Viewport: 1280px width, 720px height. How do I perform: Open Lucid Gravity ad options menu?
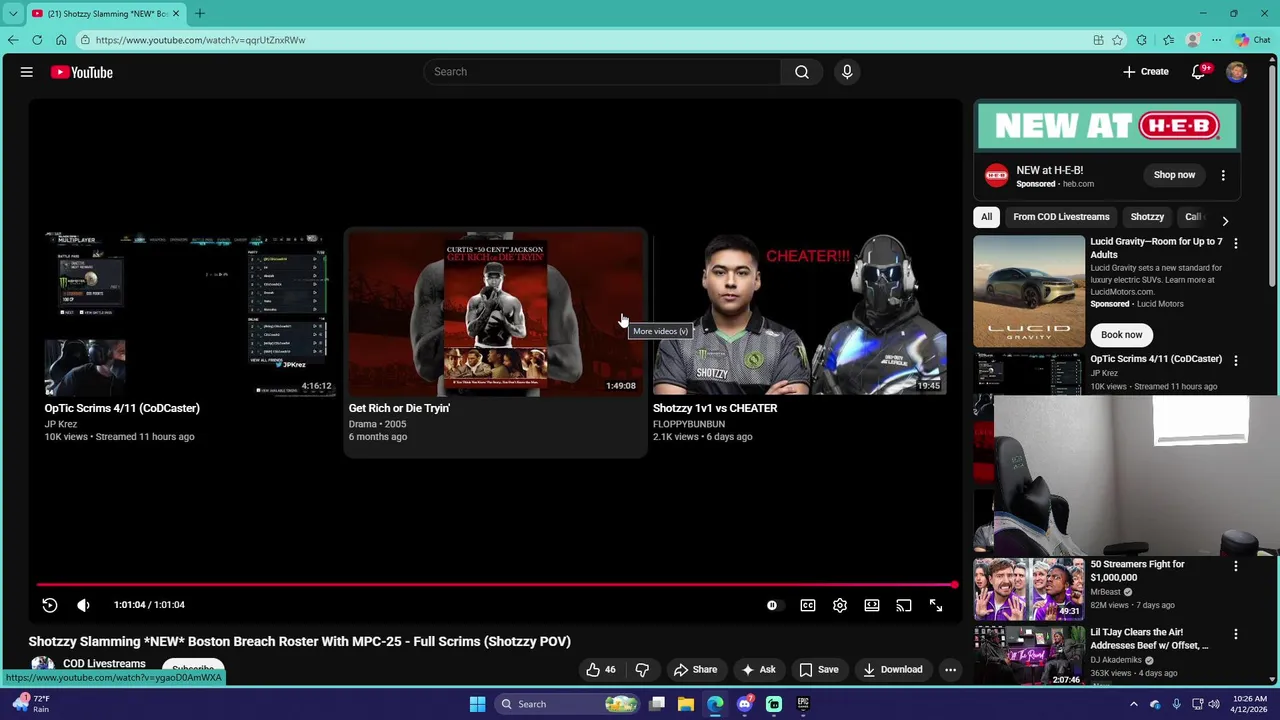tap(1236, 243)
